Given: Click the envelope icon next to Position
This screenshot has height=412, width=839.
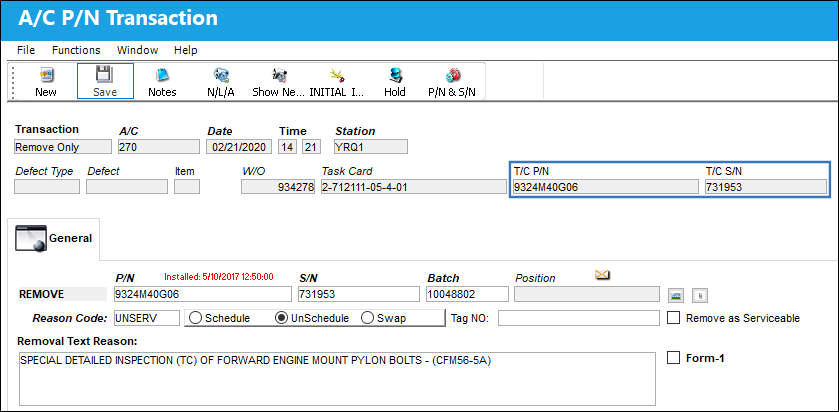Looking at the screenshot, I should 602,275.
